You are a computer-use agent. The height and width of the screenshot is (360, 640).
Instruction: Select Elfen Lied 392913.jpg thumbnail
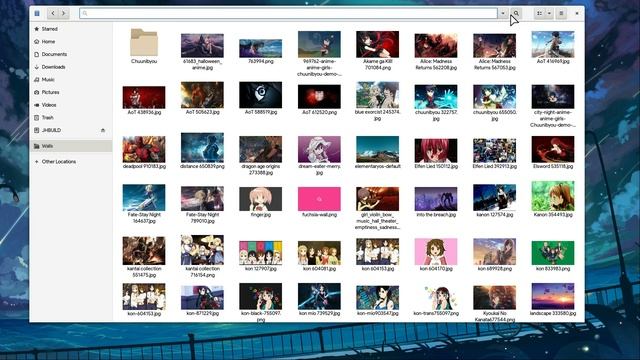point(494,150)
